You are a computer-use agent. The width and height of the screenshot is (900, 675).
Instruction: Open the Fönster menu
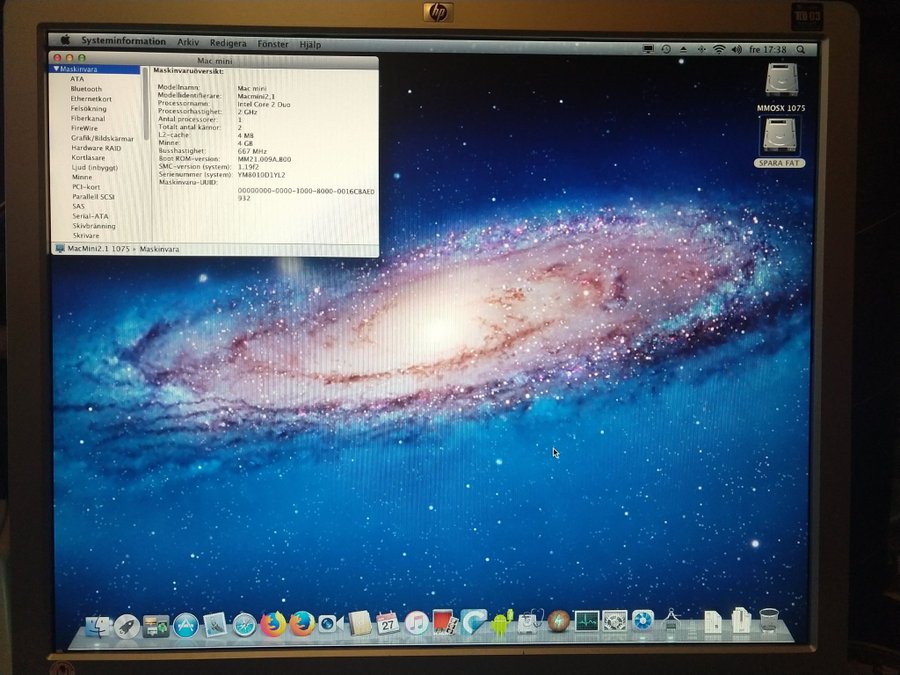point(273,44)
